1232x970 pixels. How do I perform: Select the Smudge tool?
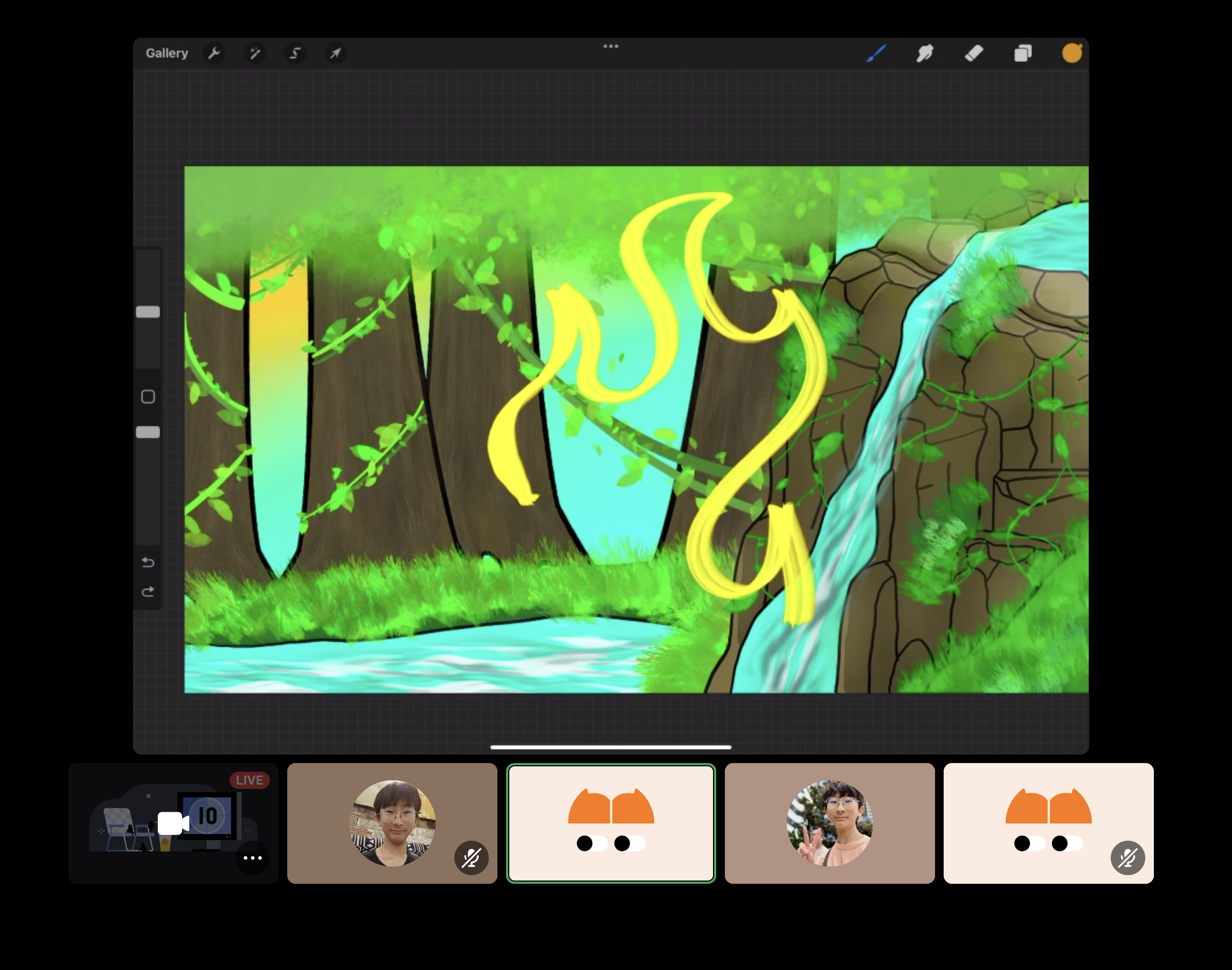(x=925, y=53)
